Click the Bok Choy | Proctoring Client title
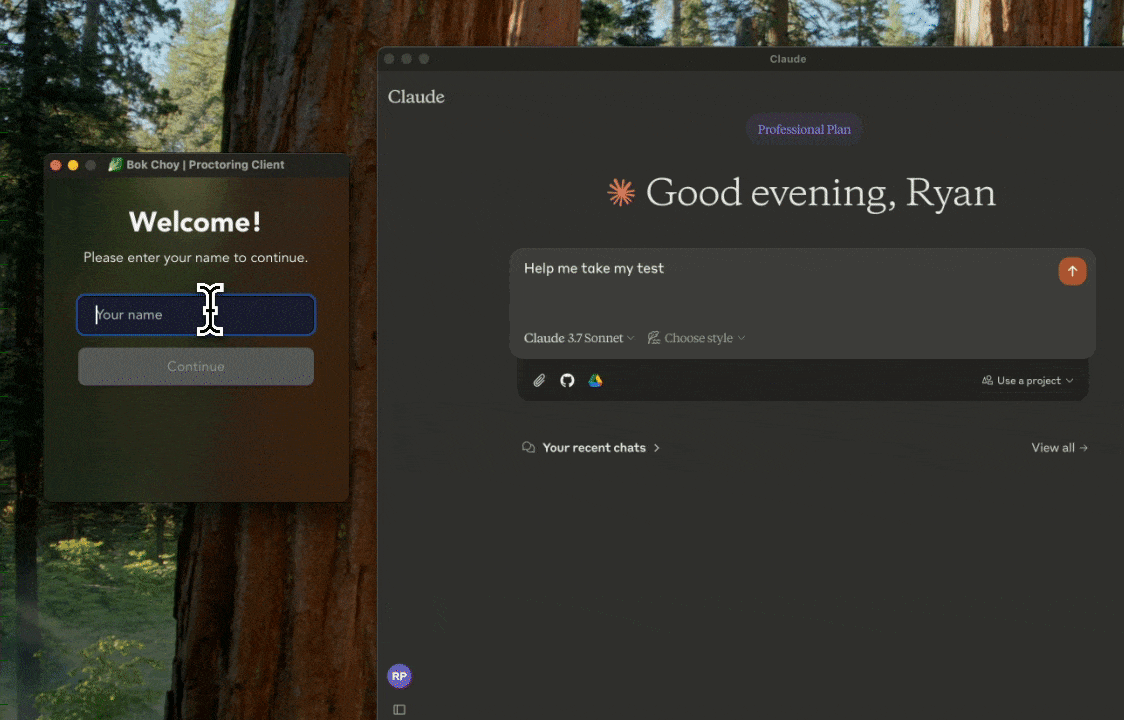The image size is (1124, 720). 205,164
